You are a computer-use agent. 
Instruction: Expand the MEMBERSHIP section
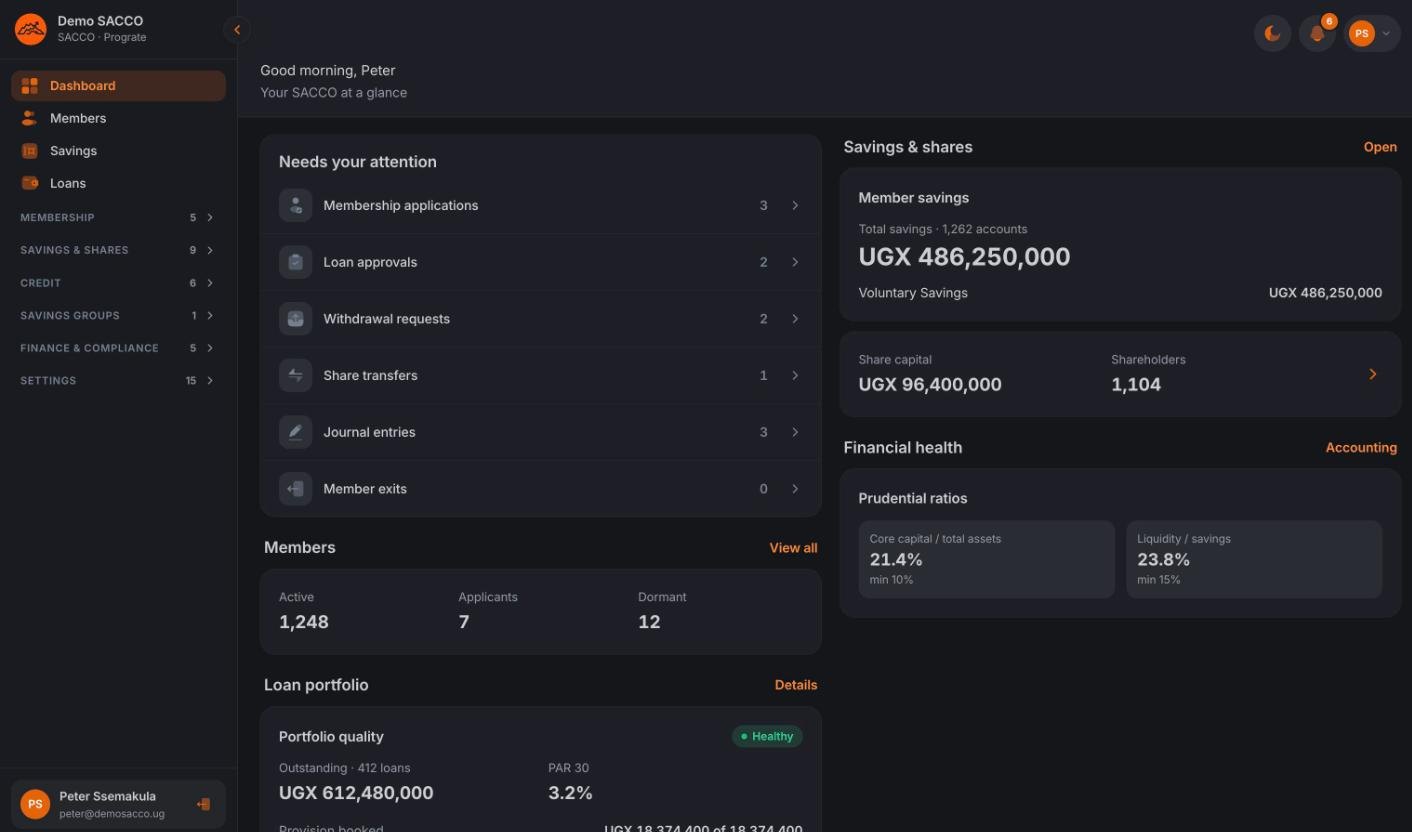[118, 217]
